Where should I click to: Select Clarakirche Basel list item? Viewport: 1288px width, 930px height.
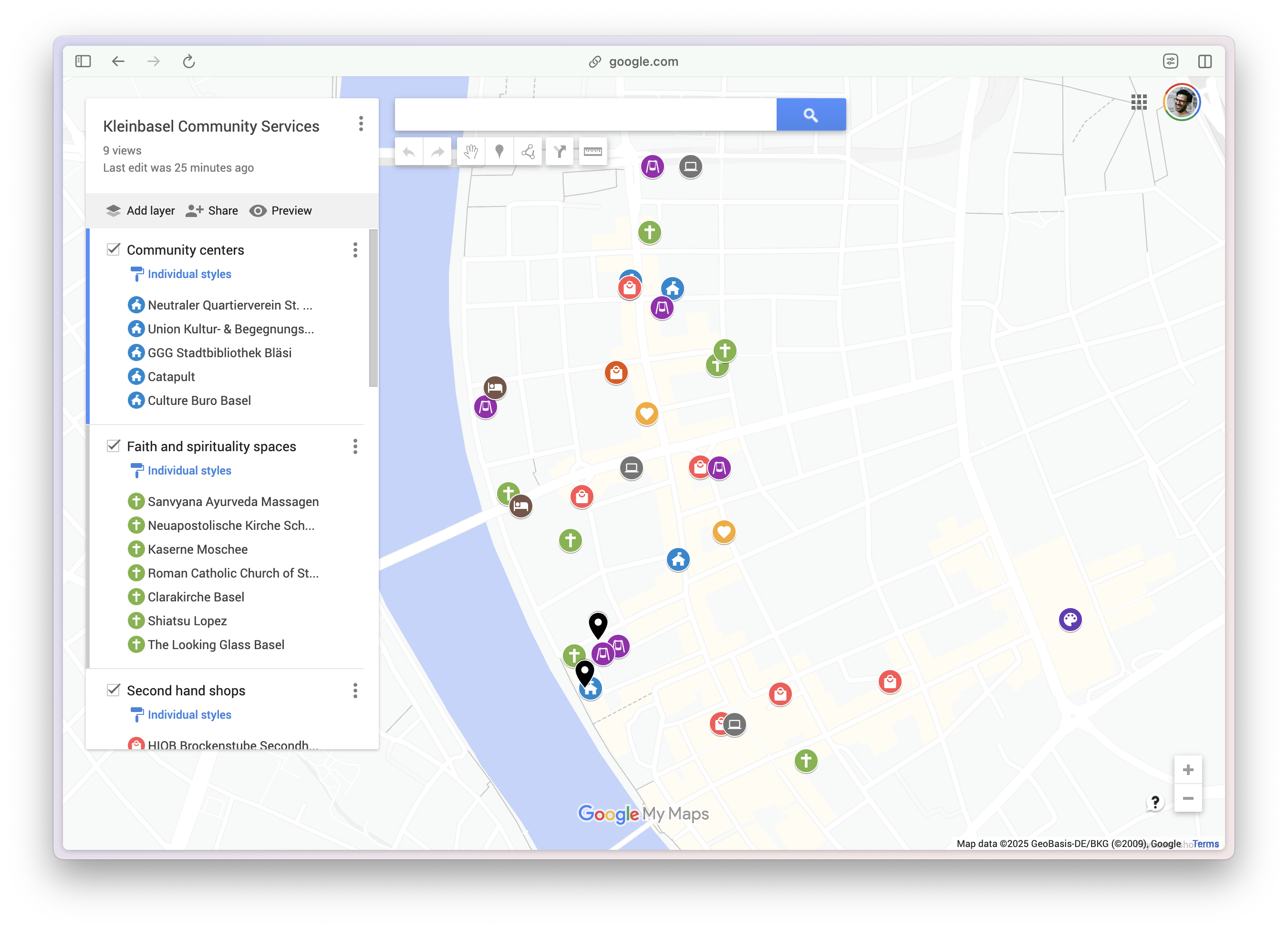196,597
